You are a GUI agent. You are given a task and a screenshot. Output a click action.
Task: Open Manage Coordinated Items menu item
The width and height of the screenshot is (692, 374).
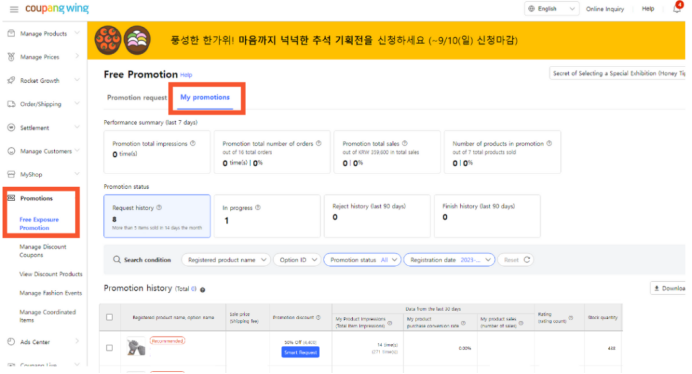48,316
